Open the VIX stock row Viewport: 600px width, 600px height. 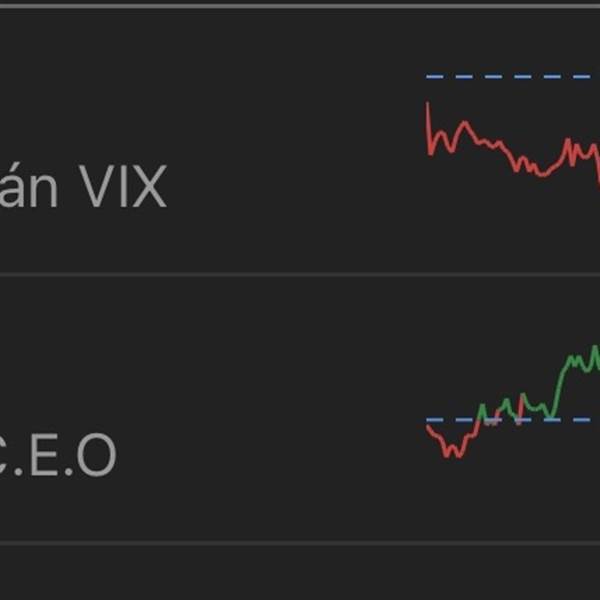[x=300, y=141]
